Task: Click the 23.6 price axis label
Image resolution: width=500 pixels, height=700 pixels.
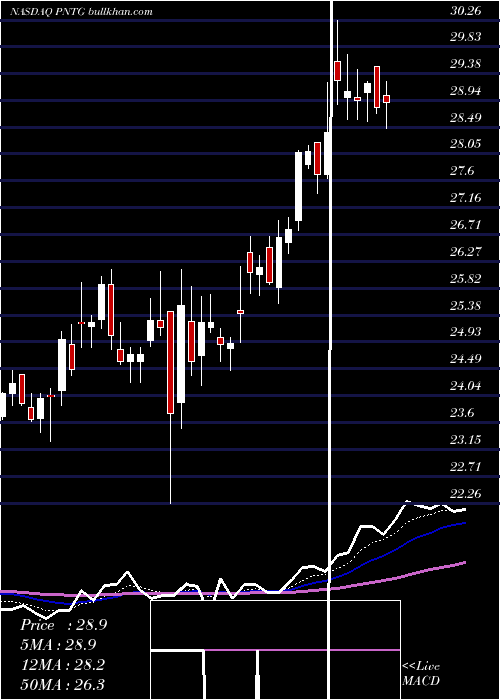Action: (462, 413)
